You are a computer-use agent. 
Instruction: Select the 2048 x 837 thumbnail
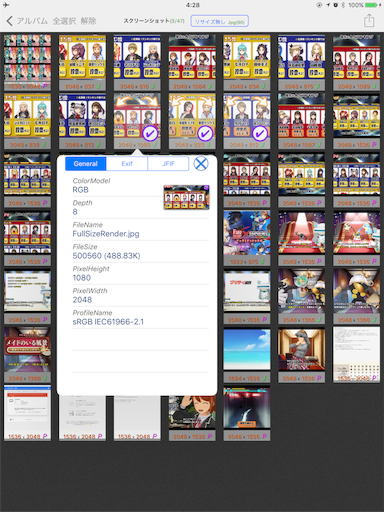pos(82,63)
